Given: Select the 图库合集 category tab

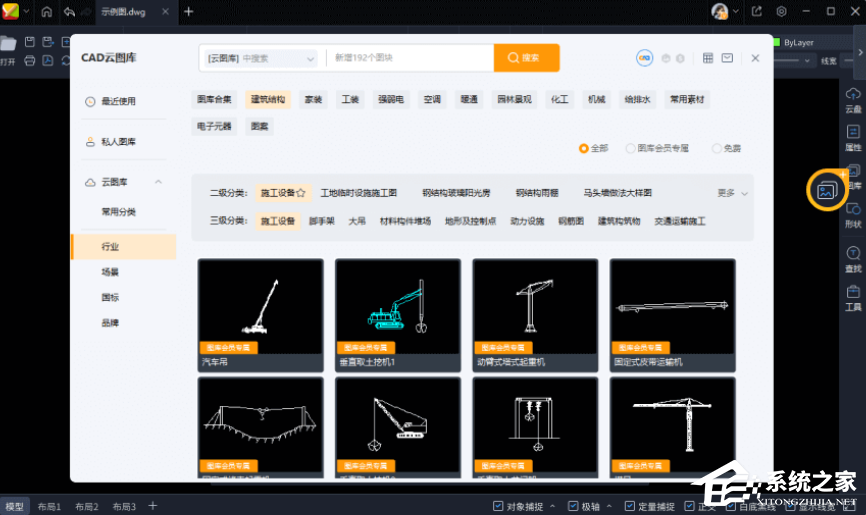Looking at the screenshot, I should tap(214, 99).
